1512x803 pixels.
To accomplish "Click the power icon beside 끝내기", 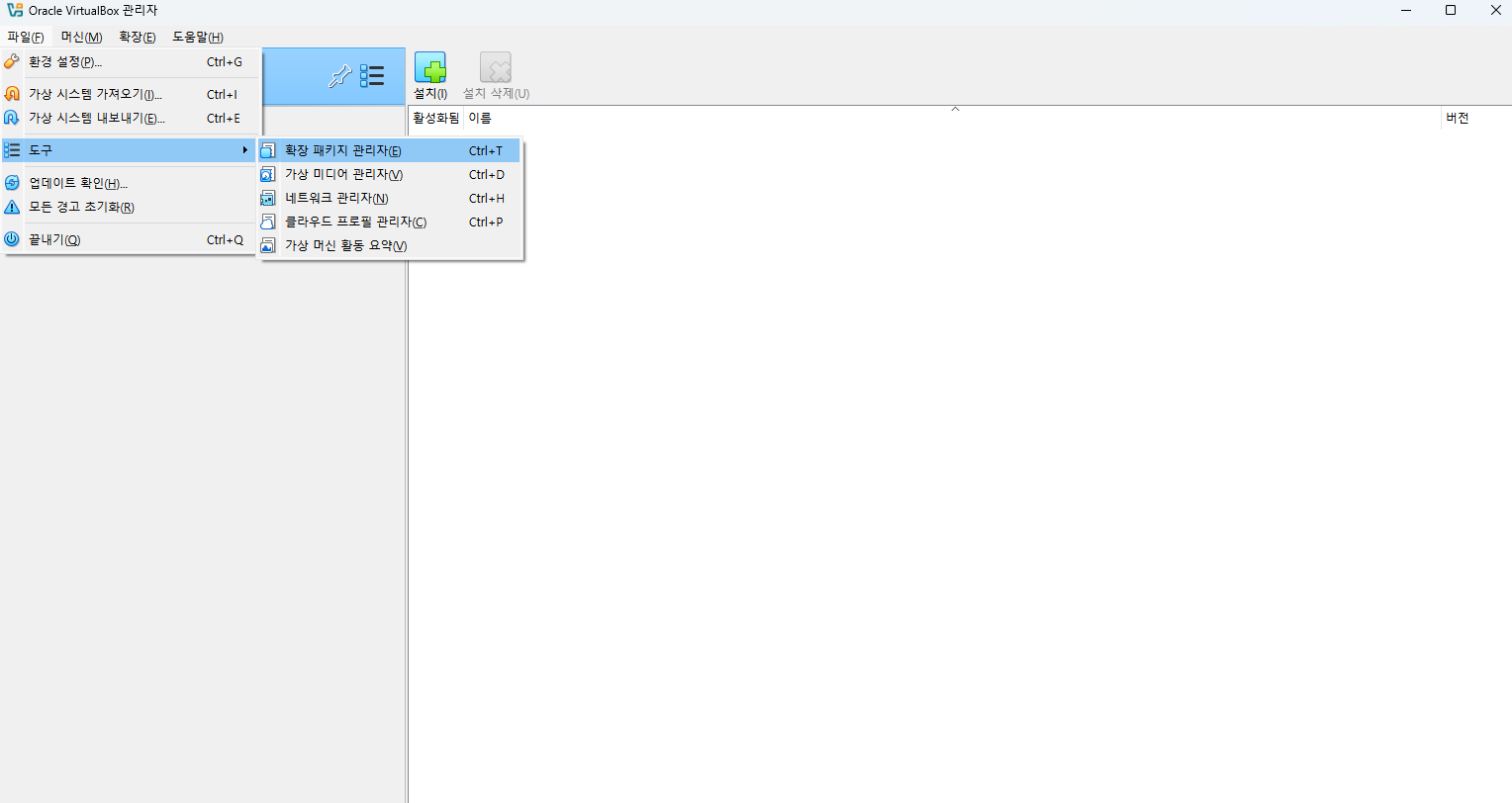I will pyautogui.click(x=12, y=239).
